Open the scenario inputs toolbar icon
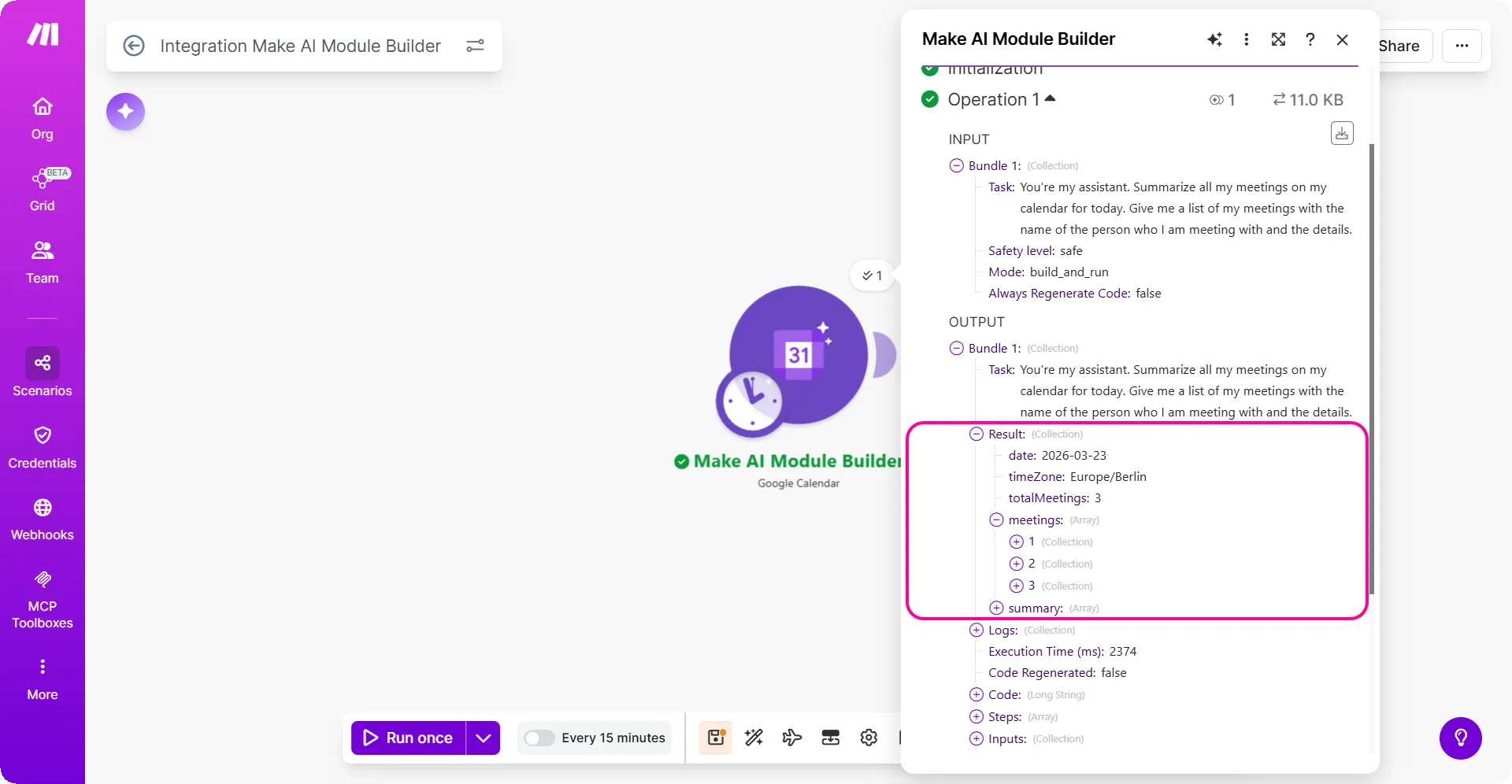 (831, 738)
